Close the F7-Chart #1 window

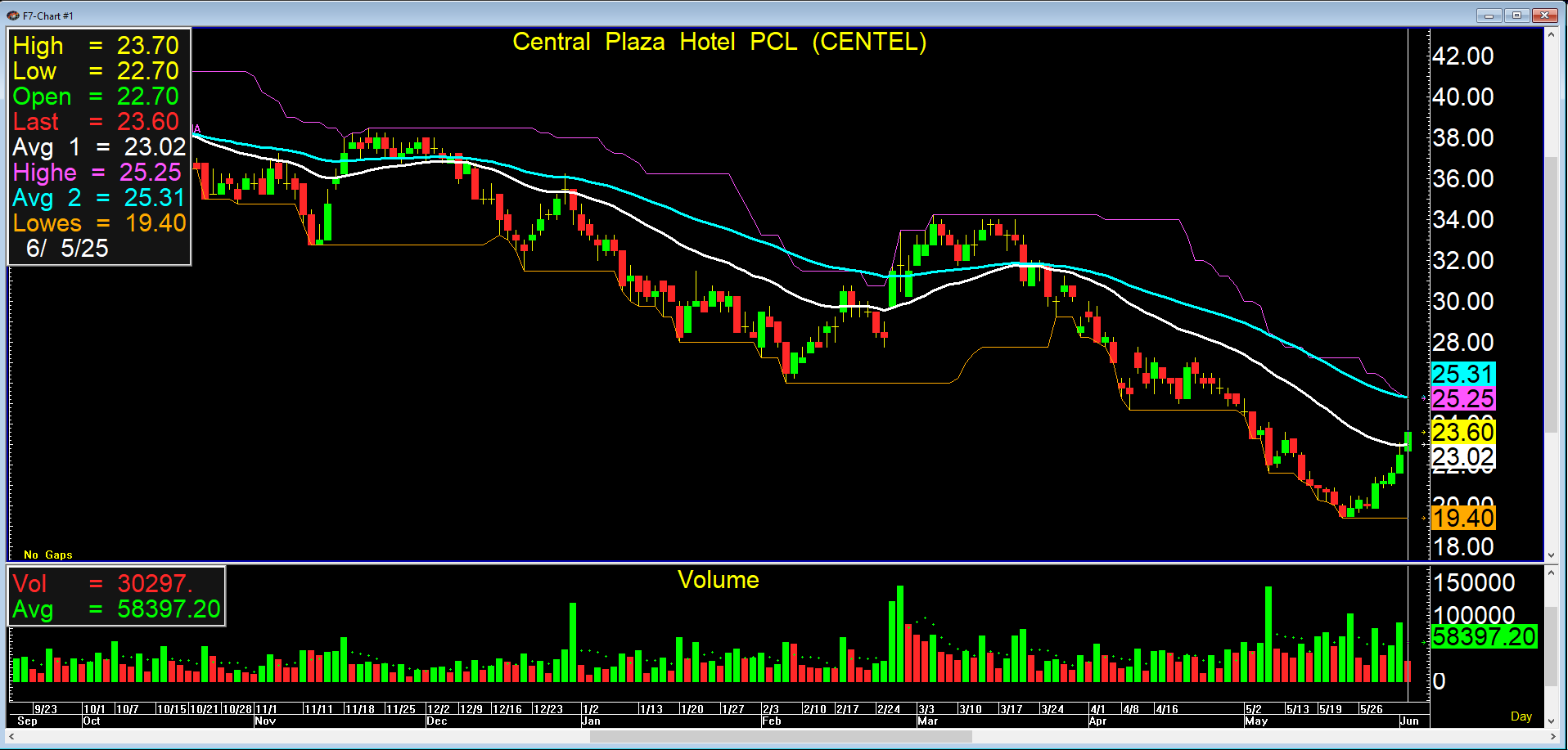pyautogui.click(x=1545, y=16)
